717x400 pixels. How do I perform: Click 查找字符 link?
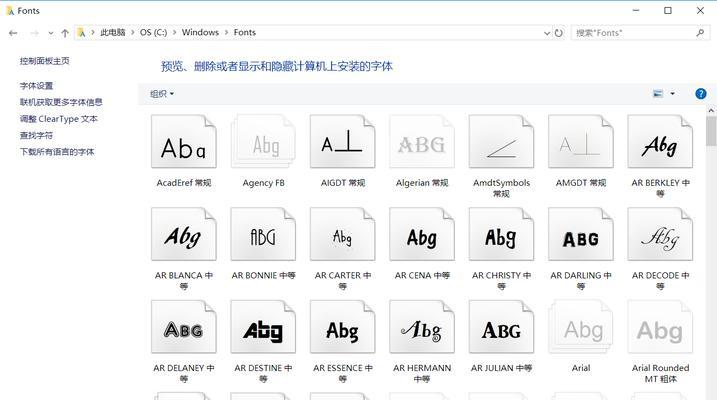(x=37, y=135)
